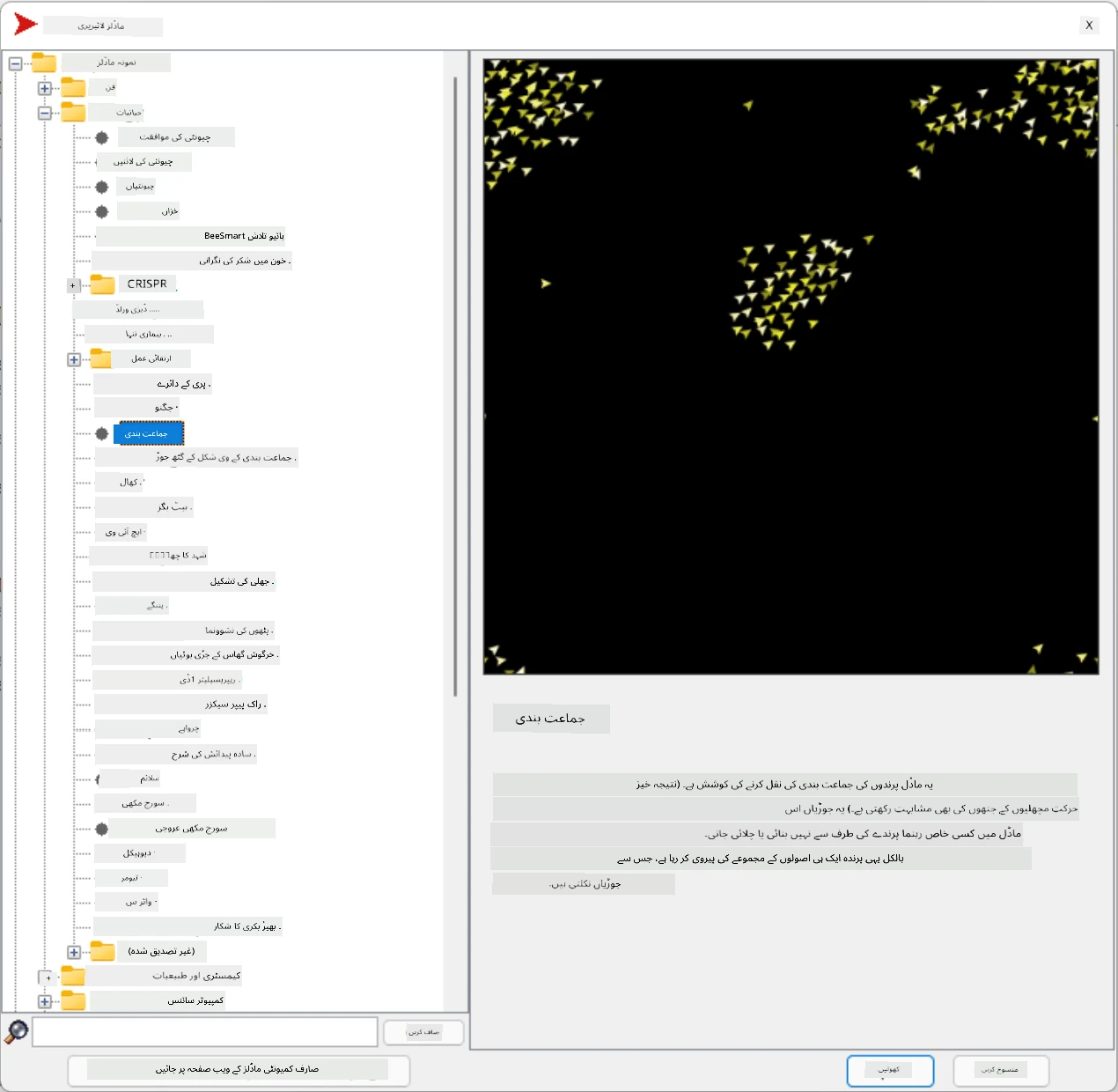Click the dot icon beside چیونٹیاں
The height and width of the screenshot is (1092, 1118).
coord(102,187)
